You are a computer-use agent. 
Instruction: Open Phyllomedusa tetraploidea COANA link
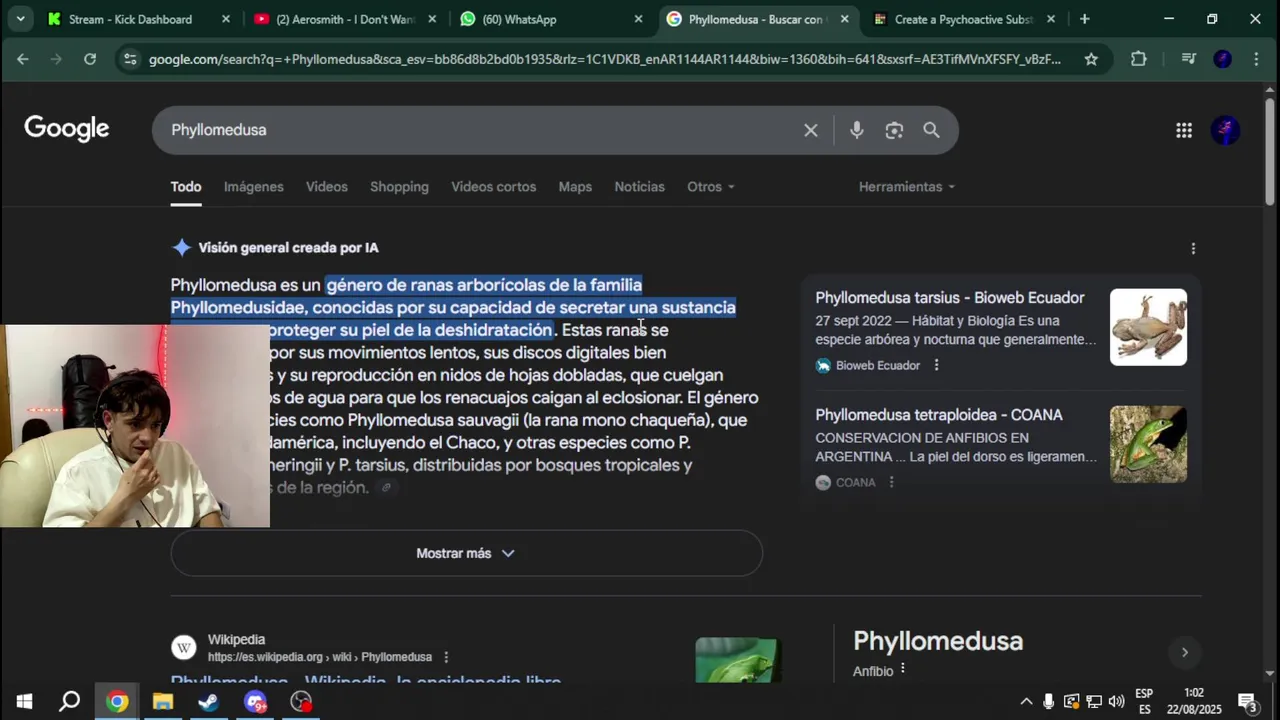(938, 415)
